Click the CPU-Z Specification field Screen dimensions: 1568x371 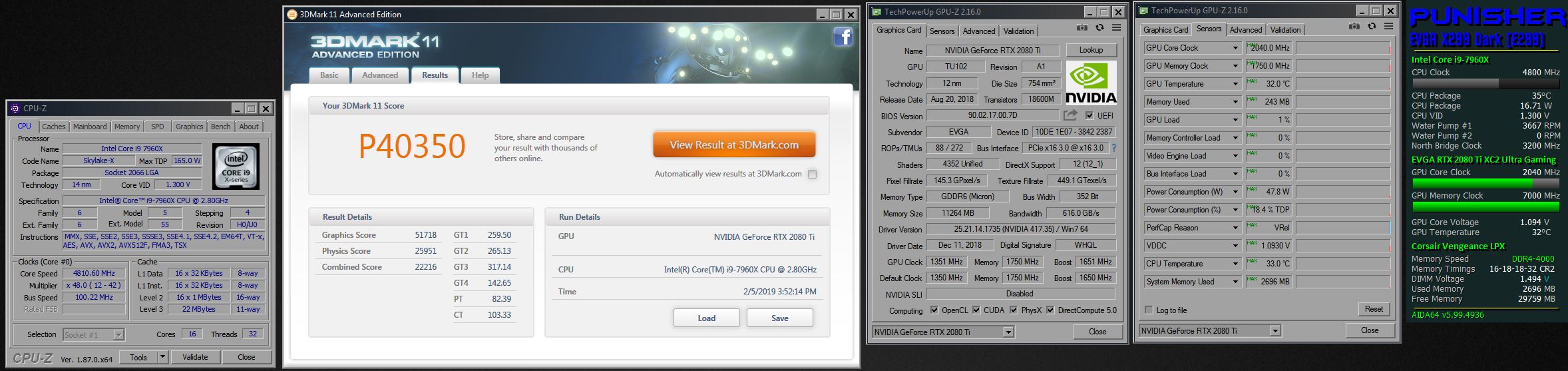click(x=164, y=200)
